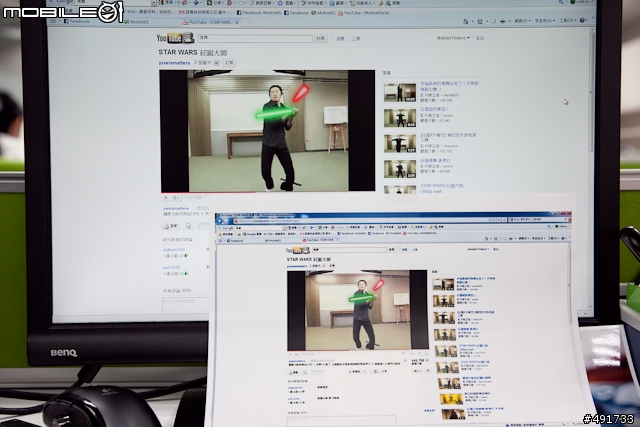Click the IE Help question-mark icon
640x427 pixels.
[x=582, y=20]
